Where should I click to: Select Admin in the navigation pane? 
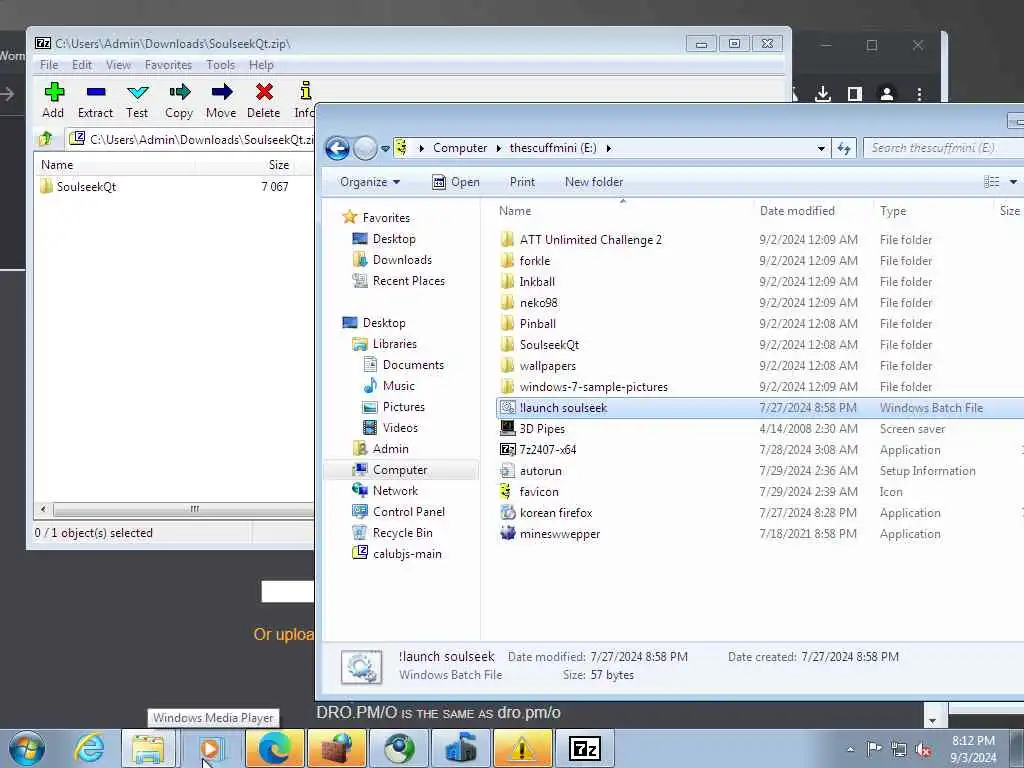[x=390, y=449]
